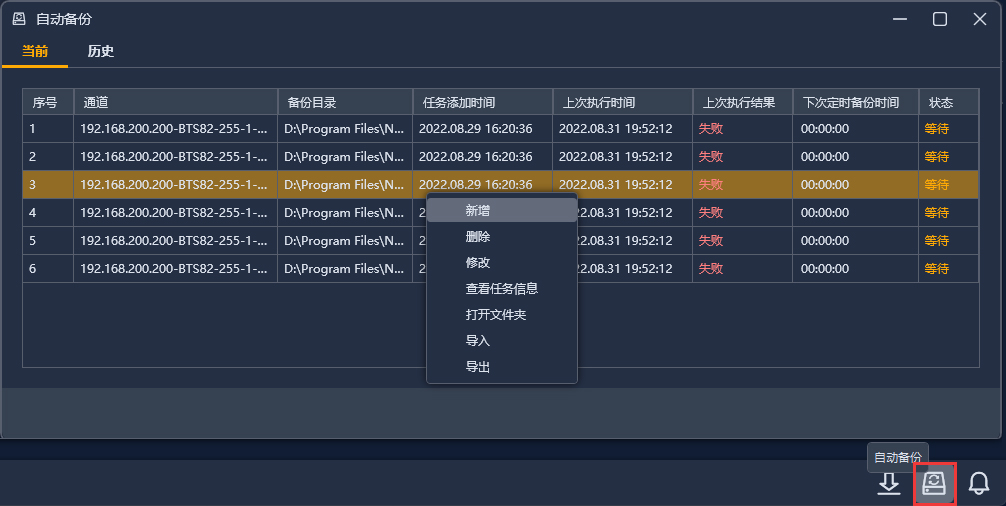Viewport: 1006px width, 506px height.
Task: Select row 1 channel cell
Action: 176,129
